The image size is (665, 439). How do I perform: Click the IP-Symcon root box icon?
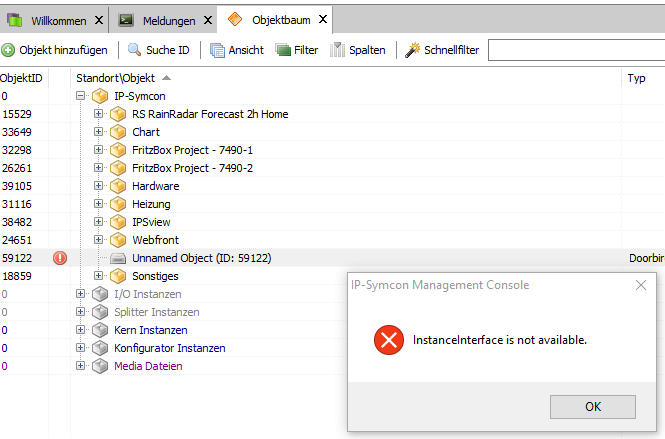coord(100,96)
